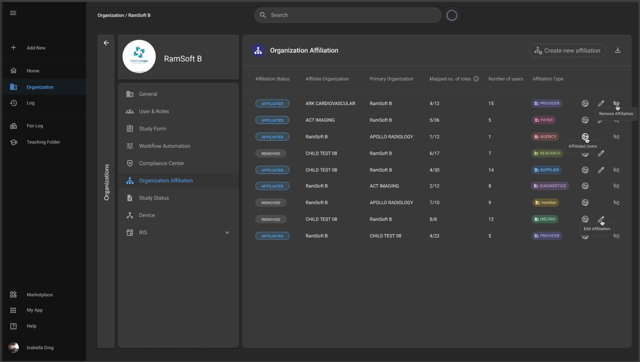
Task: View affiliated users in the DIAGNOSTICS row
Action: (x=585, y=186)
